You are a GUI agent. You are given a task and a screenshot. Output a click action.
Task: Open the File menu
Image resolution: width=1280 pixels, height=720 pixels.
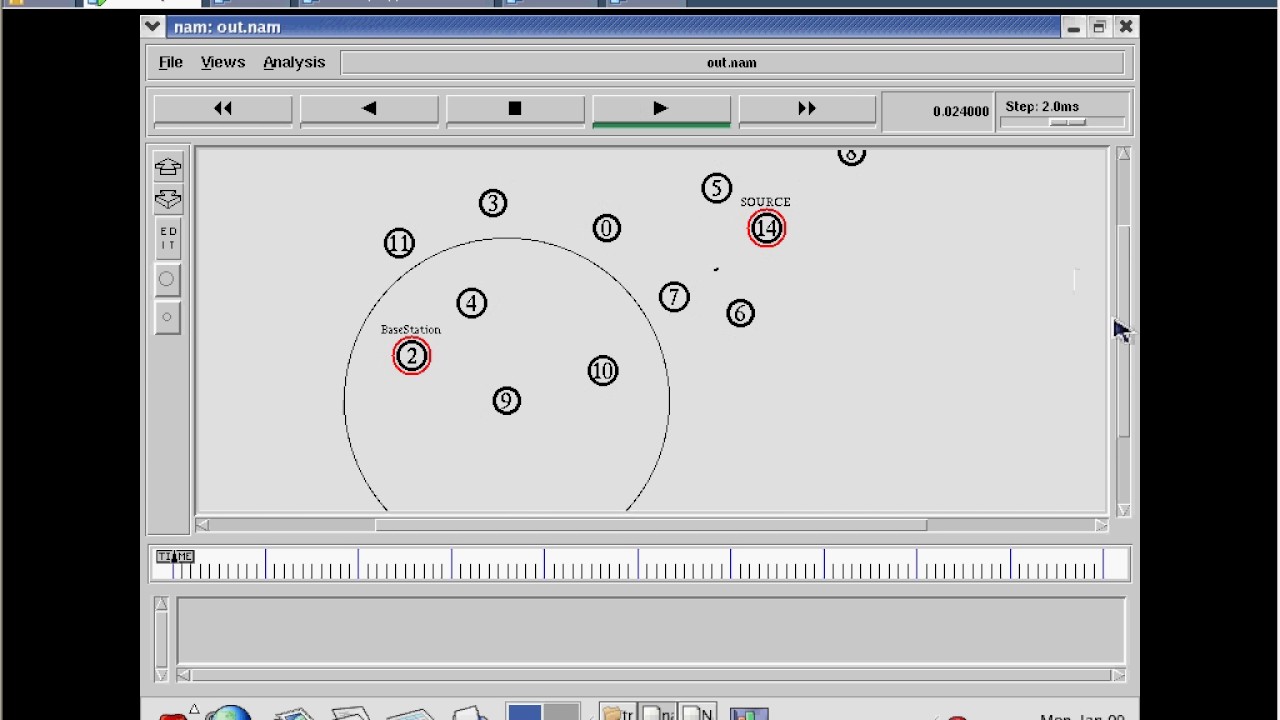coord(170,62)
